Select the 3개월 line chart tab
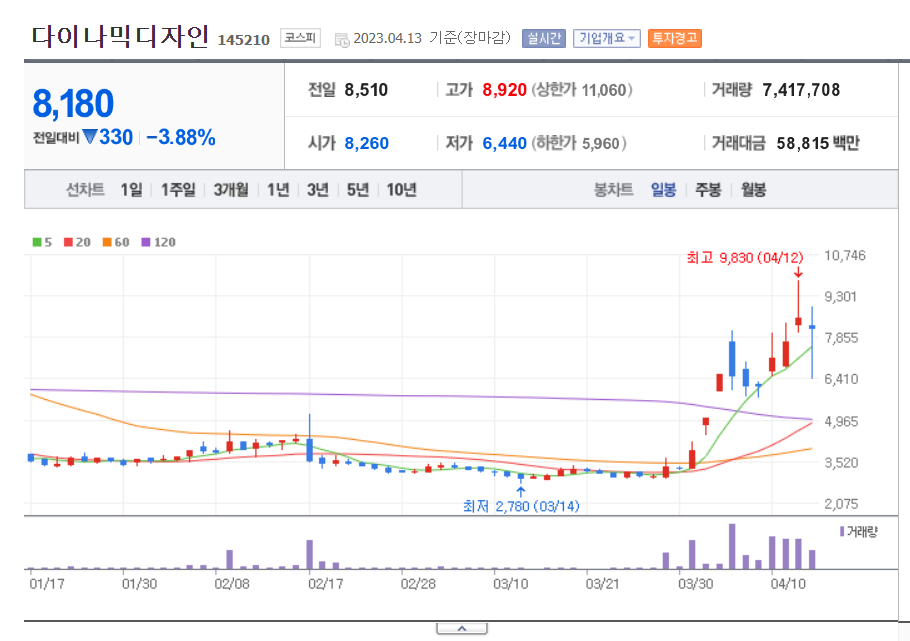Image resolution: width=910 pixels, height=641 pixels. point(231,190)
